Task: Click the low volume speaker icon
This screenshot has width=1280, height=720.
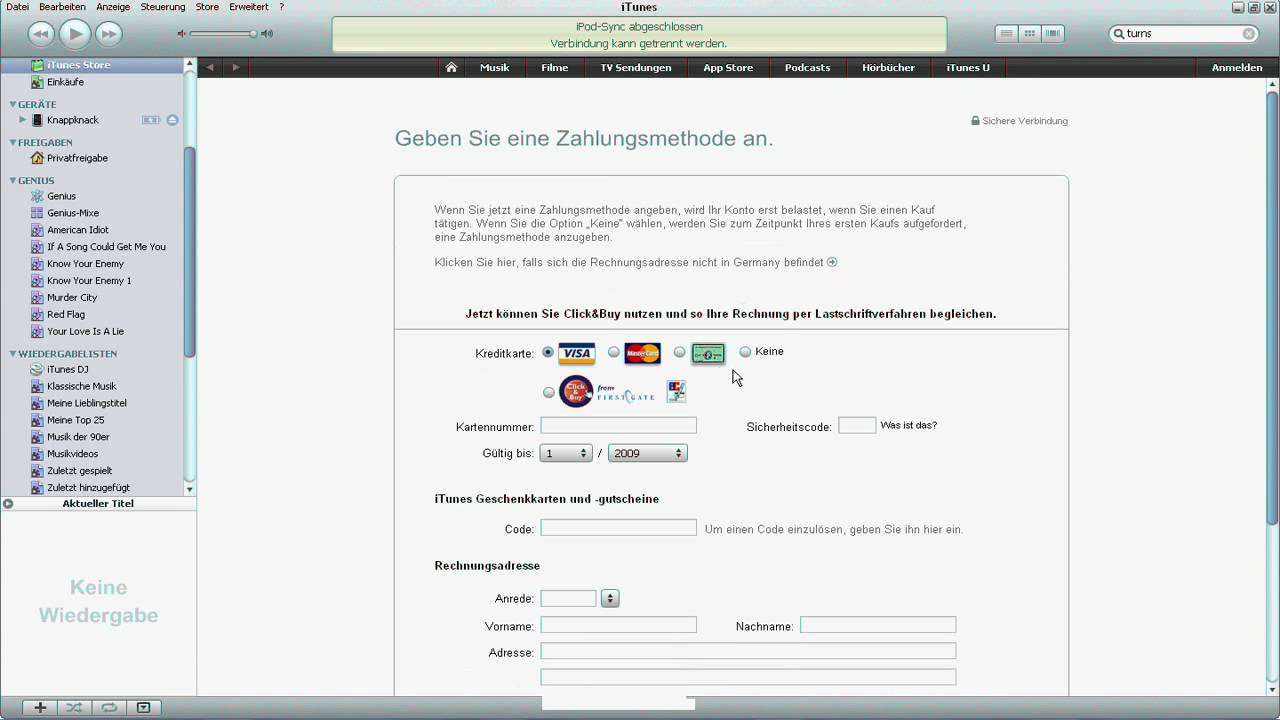Action: tap(182, 34)
